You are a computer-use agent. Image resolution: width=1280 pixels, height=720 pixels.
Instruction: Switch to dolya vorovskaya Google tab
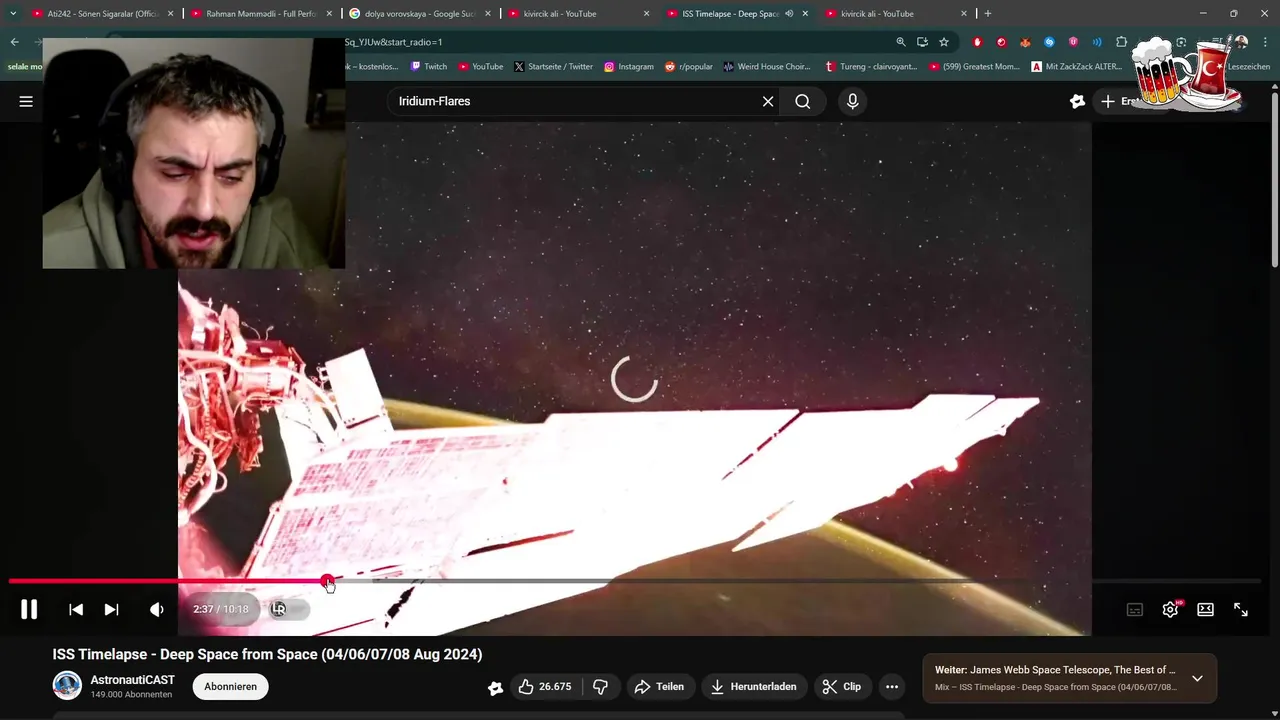point(419,14)
